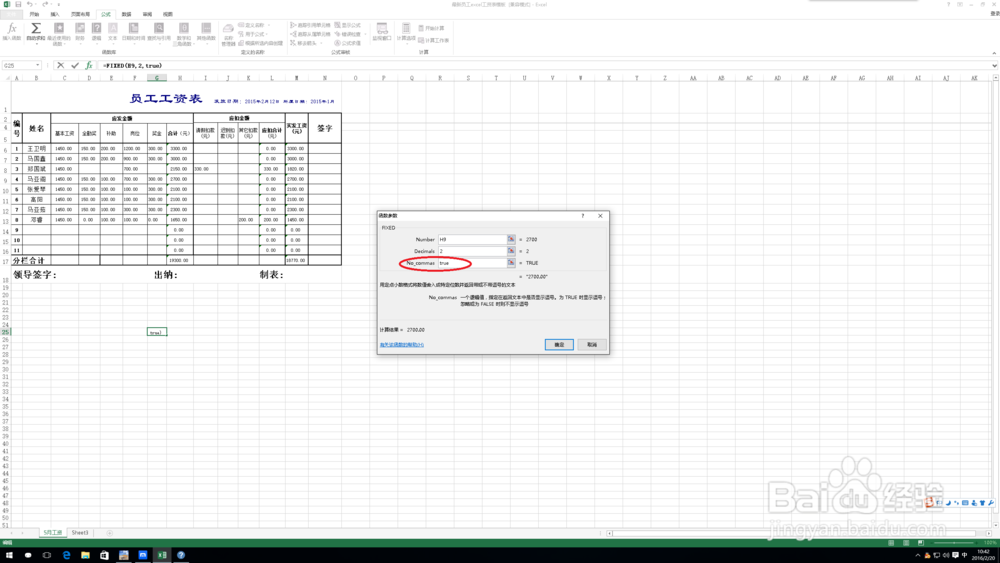
Task: Expand the formula bar chevron
Action: point(994,65)
